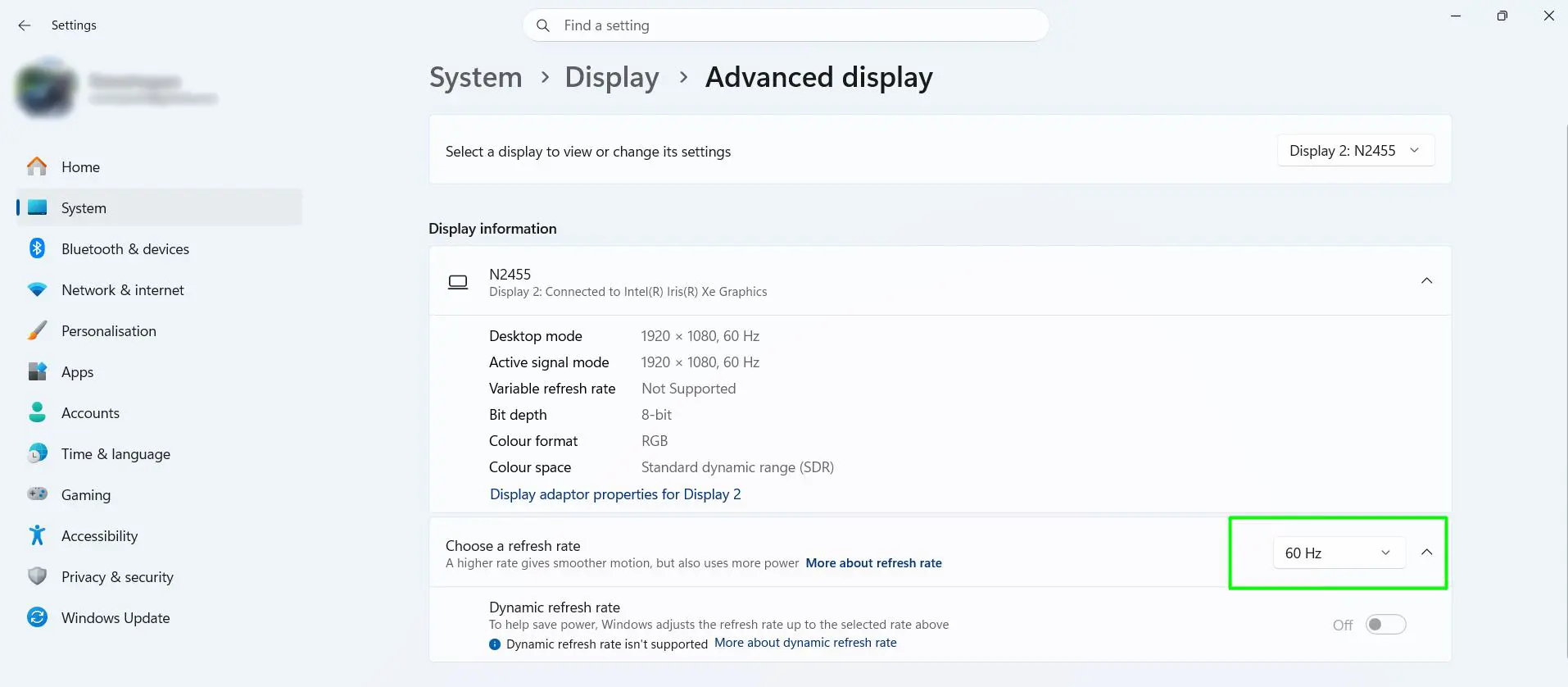The image size is (1568, 687).
Task: Click the '8-bit' bit depth value
Action: (656, 415)
